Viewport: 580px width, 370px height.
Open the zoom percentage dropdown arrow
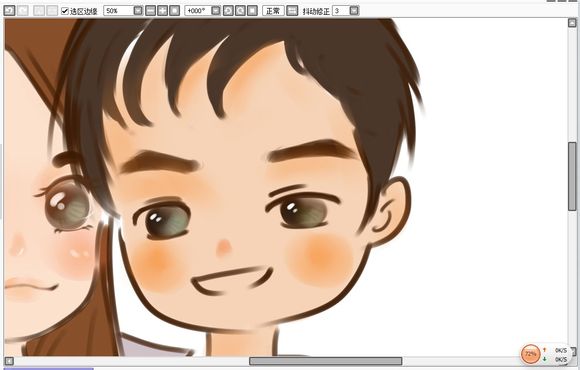(138, 11)
